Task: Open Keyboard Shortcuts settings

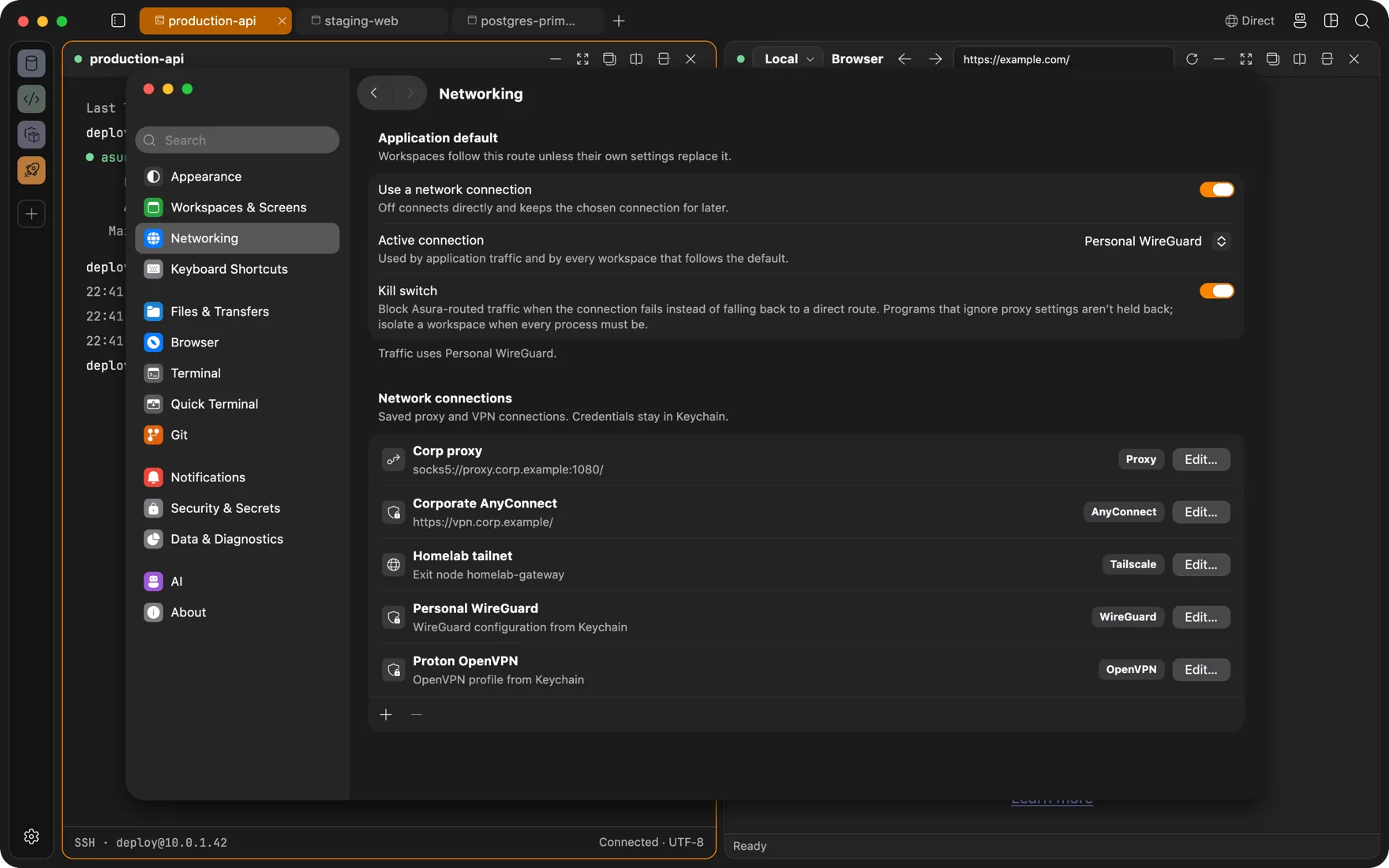Action: pos(237,269)
